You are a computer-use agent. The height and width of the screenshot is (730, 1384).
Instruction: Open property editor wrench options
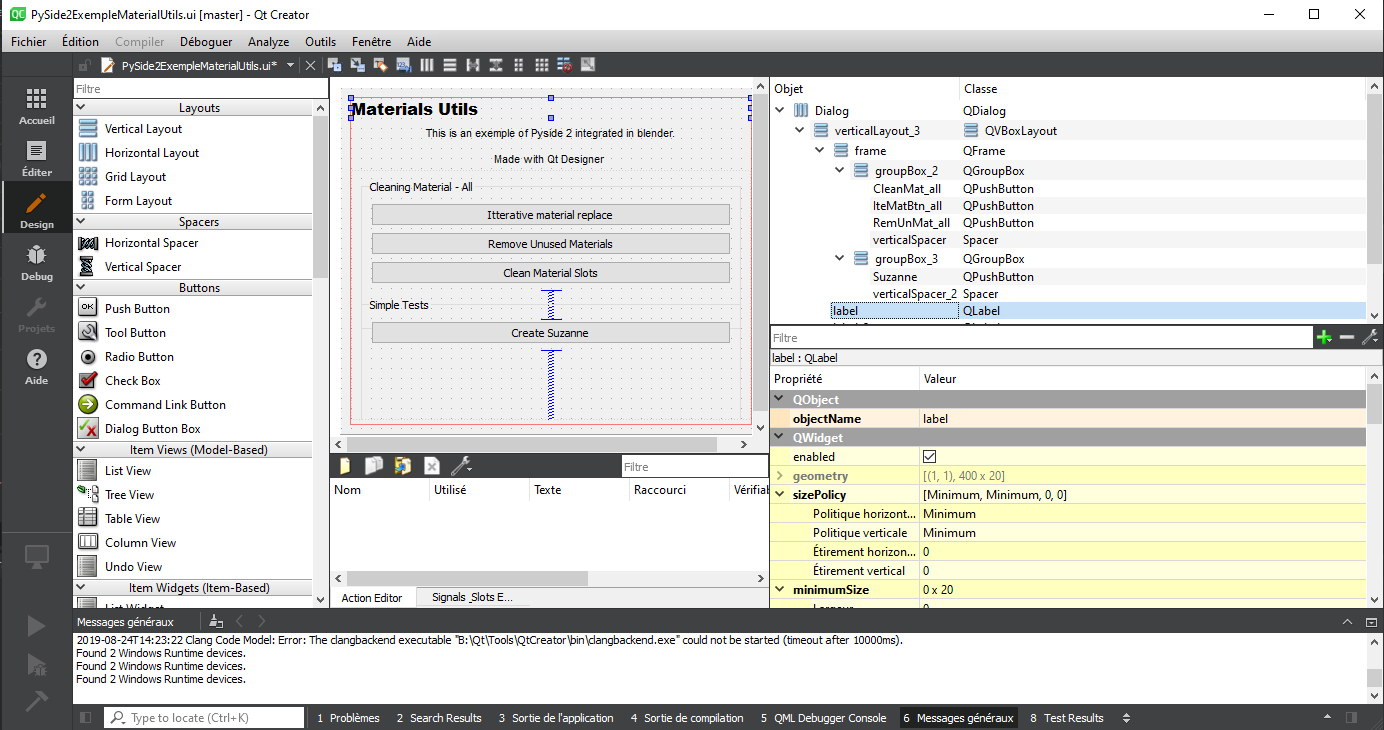coord(1370,338)
